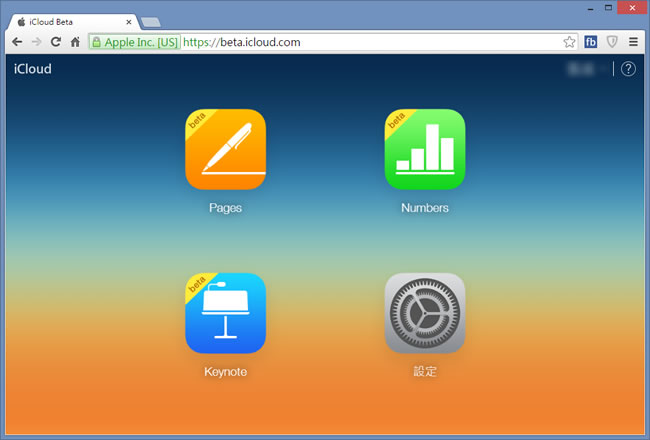
Task: Open the Pages app icon
Action: click(225, 149)
